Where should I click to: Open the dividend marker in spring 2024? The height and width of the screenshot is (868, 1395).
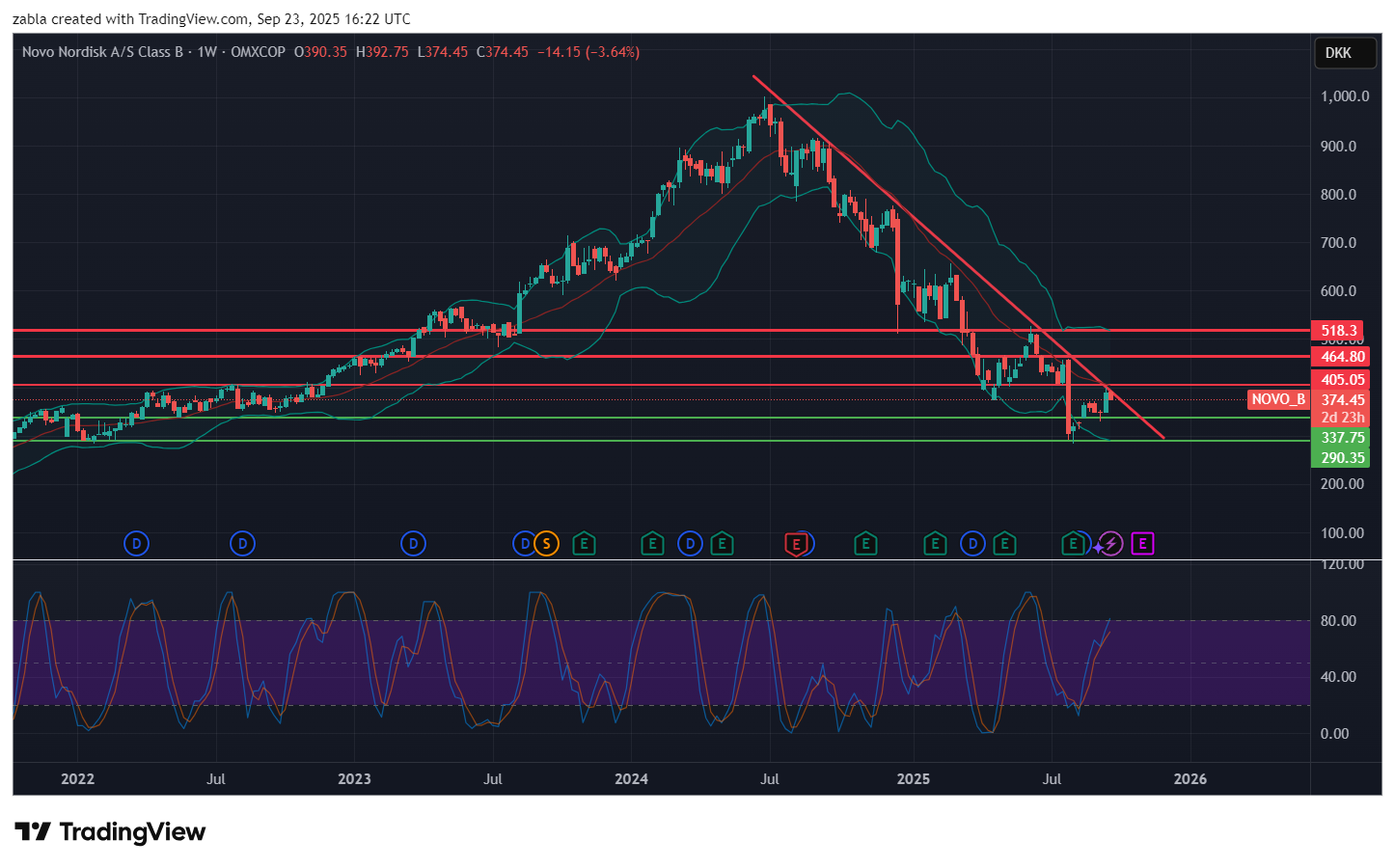point(690,544)
